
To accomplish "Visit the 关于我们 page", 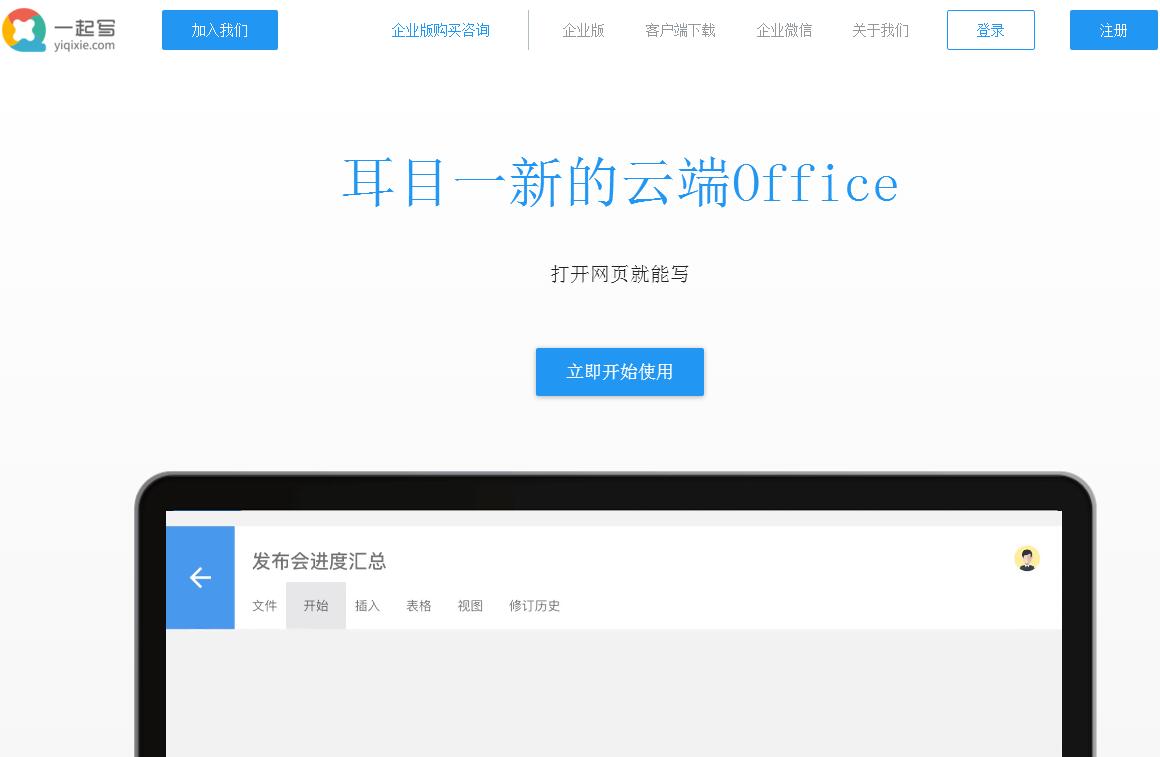I will (880, 30).
